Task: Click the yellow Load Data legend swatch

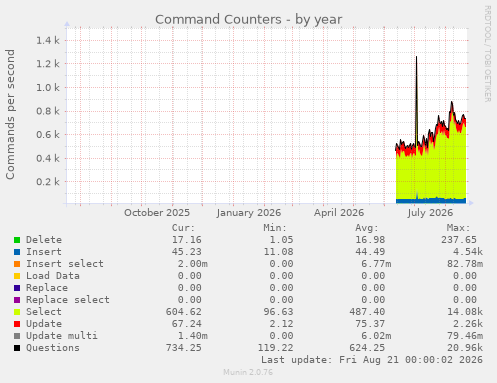Action: (17, 276)
